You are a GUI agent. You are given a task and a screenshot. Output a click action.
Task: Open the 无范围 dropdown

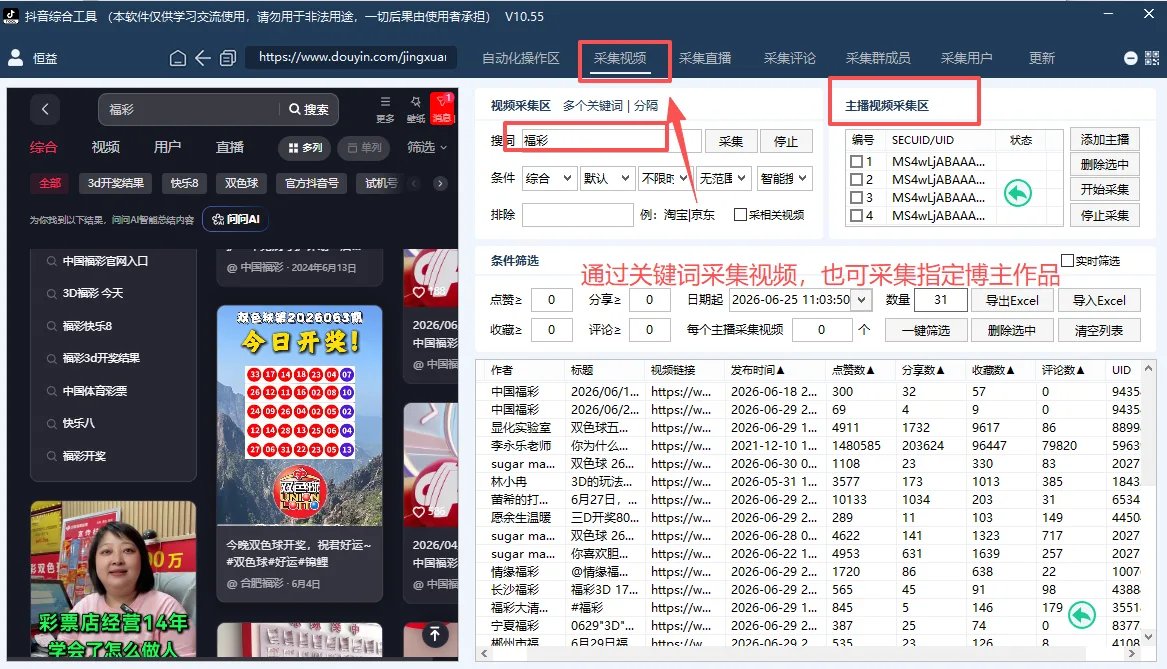(x=723, y=179)
